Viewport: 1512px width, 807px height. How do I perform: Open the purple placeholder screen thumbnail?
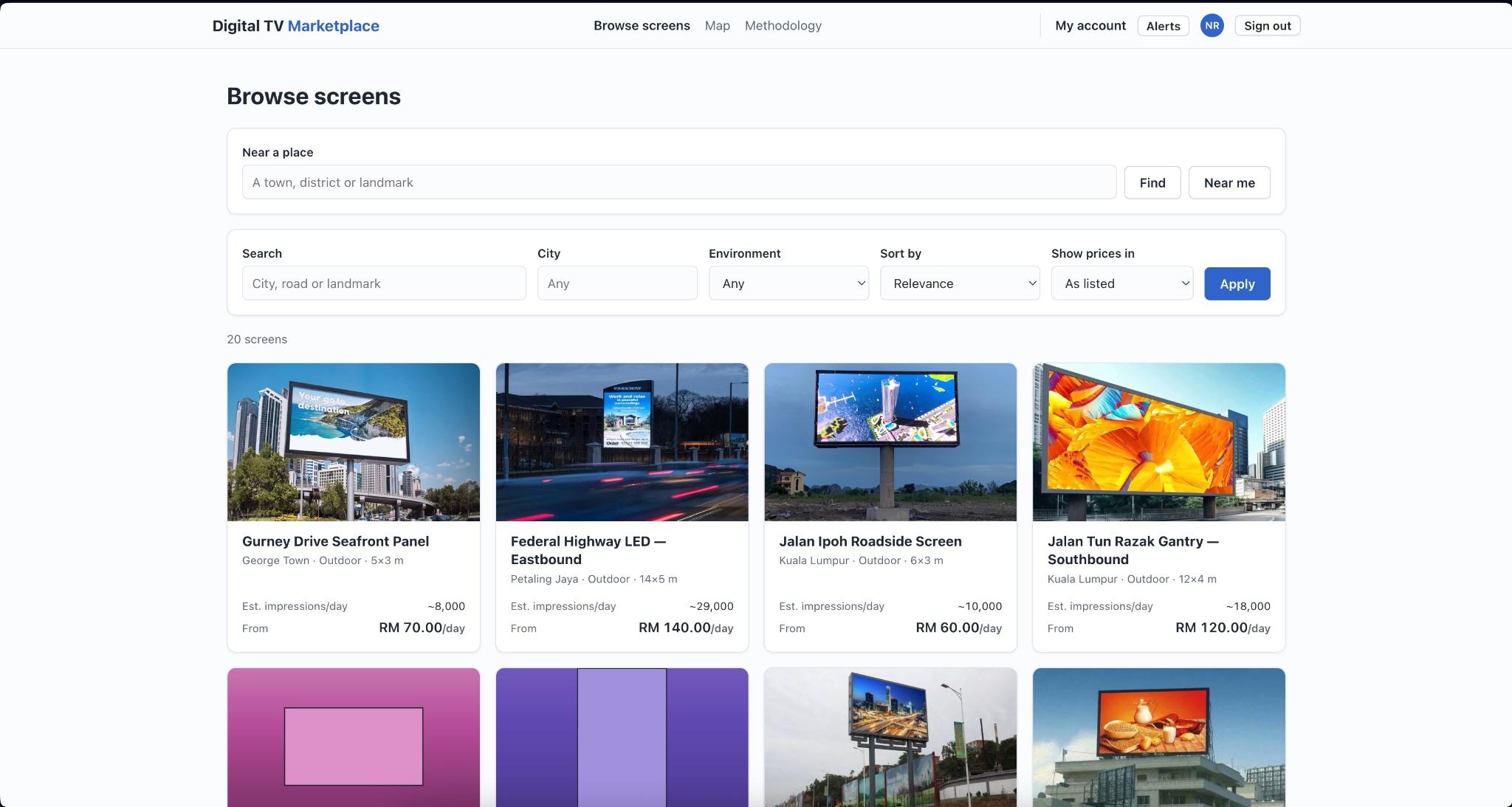[622, 738]
